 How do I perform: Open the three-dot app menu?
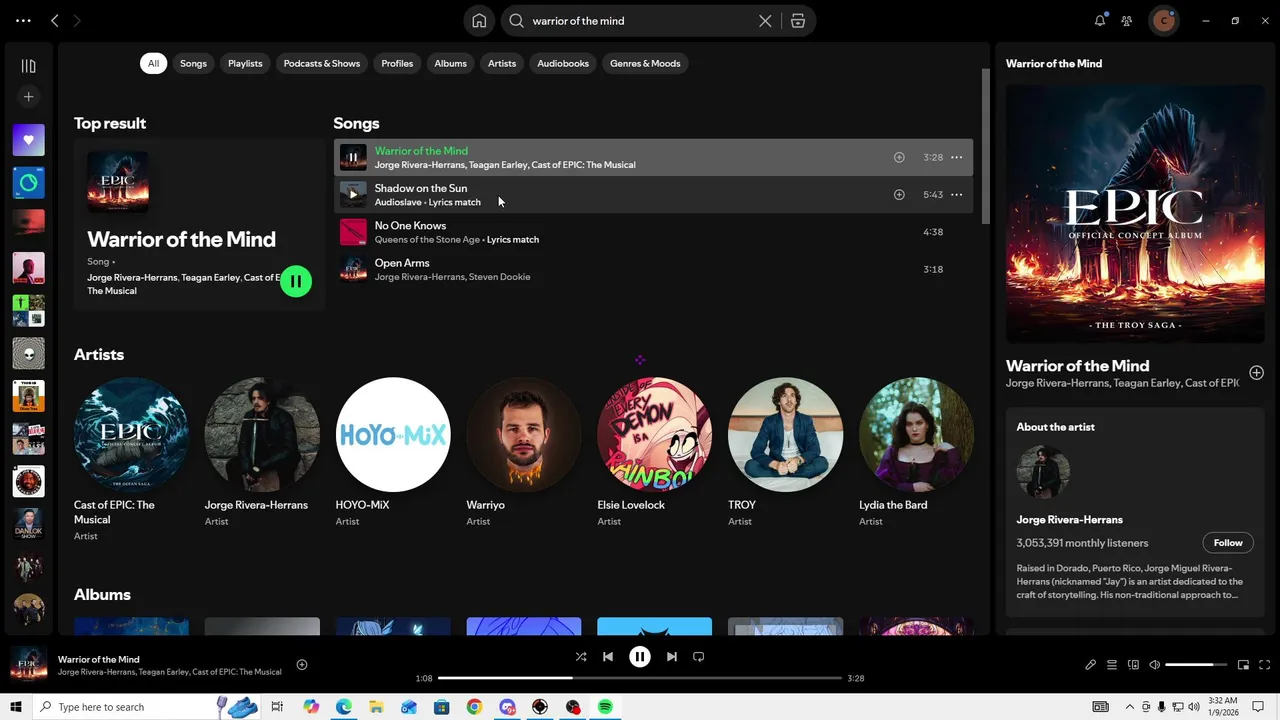point(23,21)
